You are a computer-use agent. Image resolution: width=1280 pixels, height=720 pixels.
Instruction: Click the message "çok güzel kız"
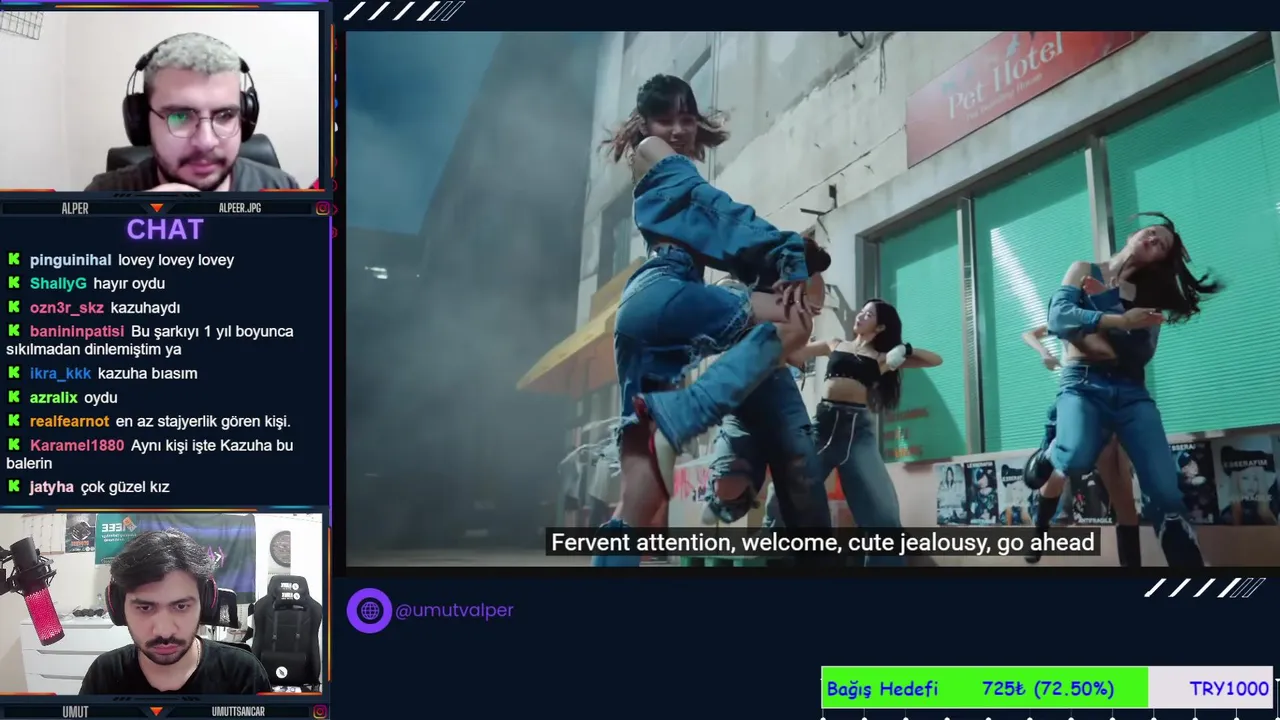coord(125,487)
